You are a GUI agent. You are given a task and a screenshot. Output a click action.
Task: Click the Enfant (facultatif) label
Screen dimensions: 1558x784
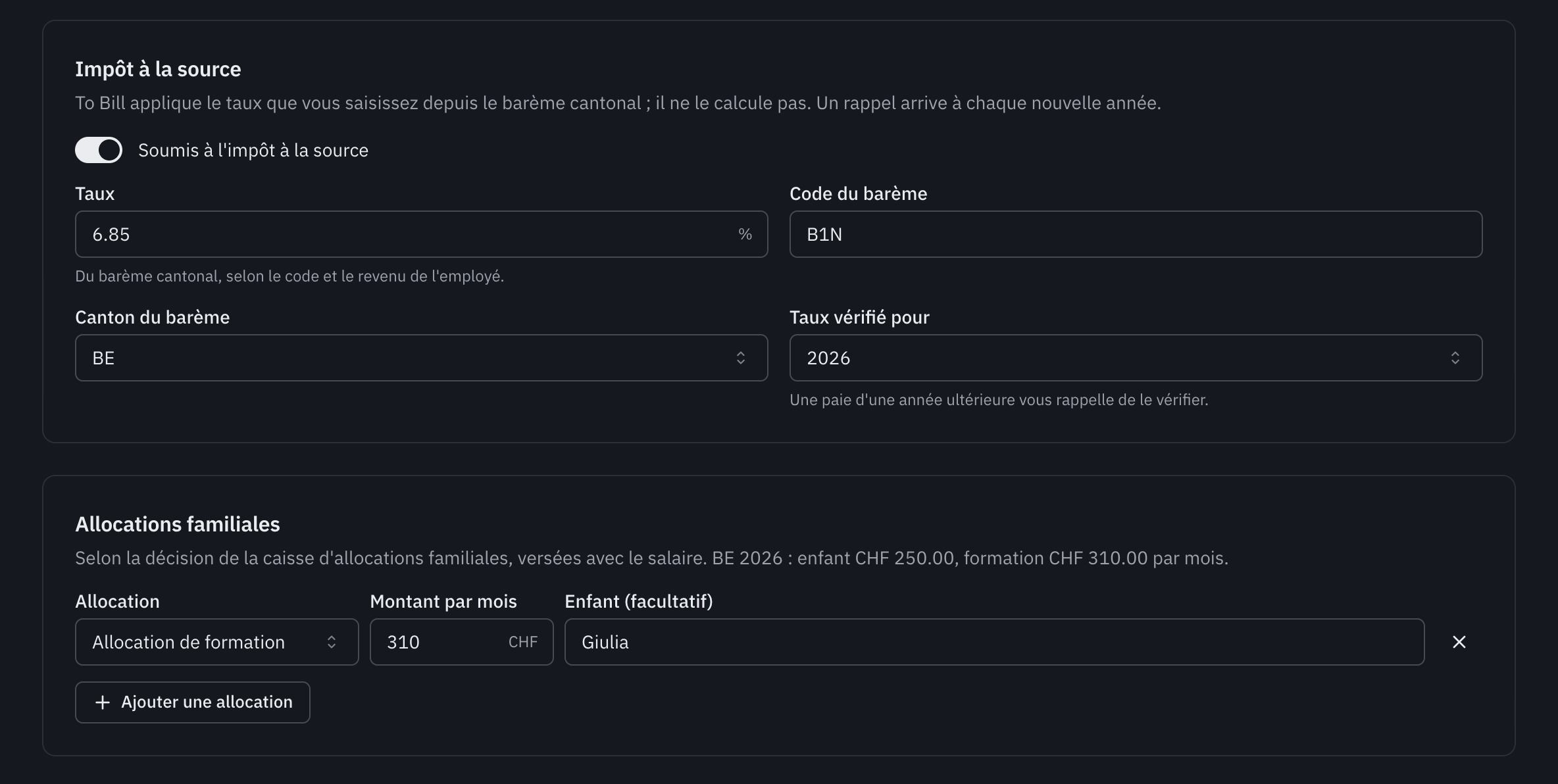tap(638, 601)
